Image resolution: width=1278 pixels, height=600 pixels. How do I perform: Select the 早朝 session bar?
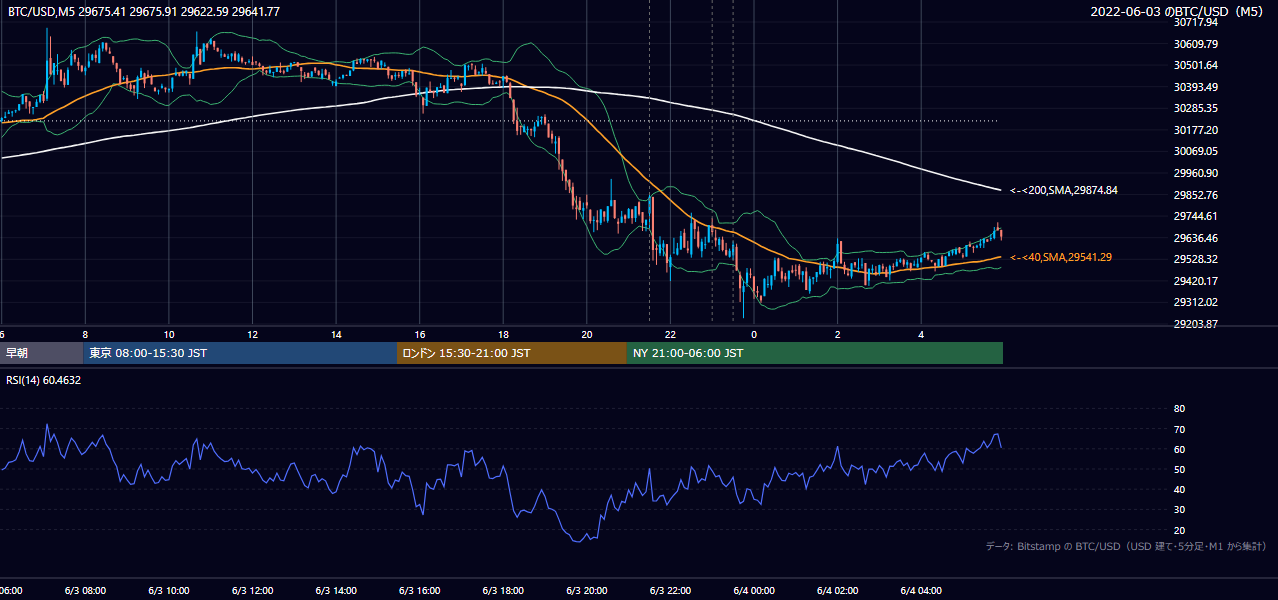(41, 353)
